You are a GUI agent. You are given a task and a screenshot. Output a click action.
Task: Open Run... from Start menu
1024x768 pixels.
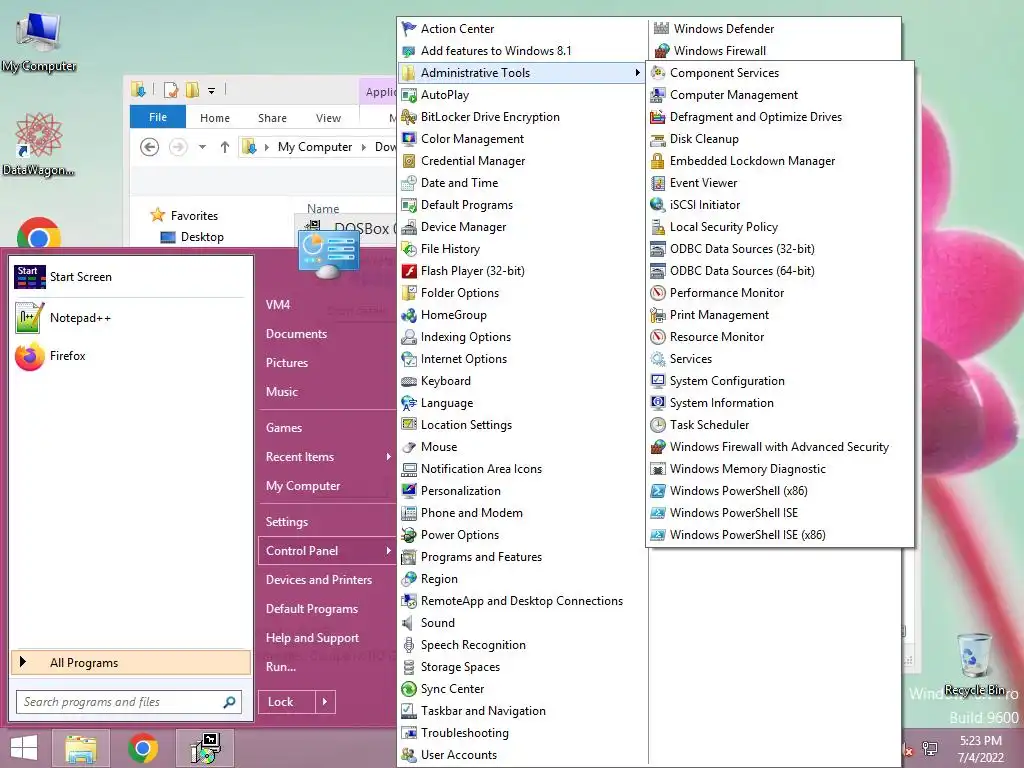(281, 667)
